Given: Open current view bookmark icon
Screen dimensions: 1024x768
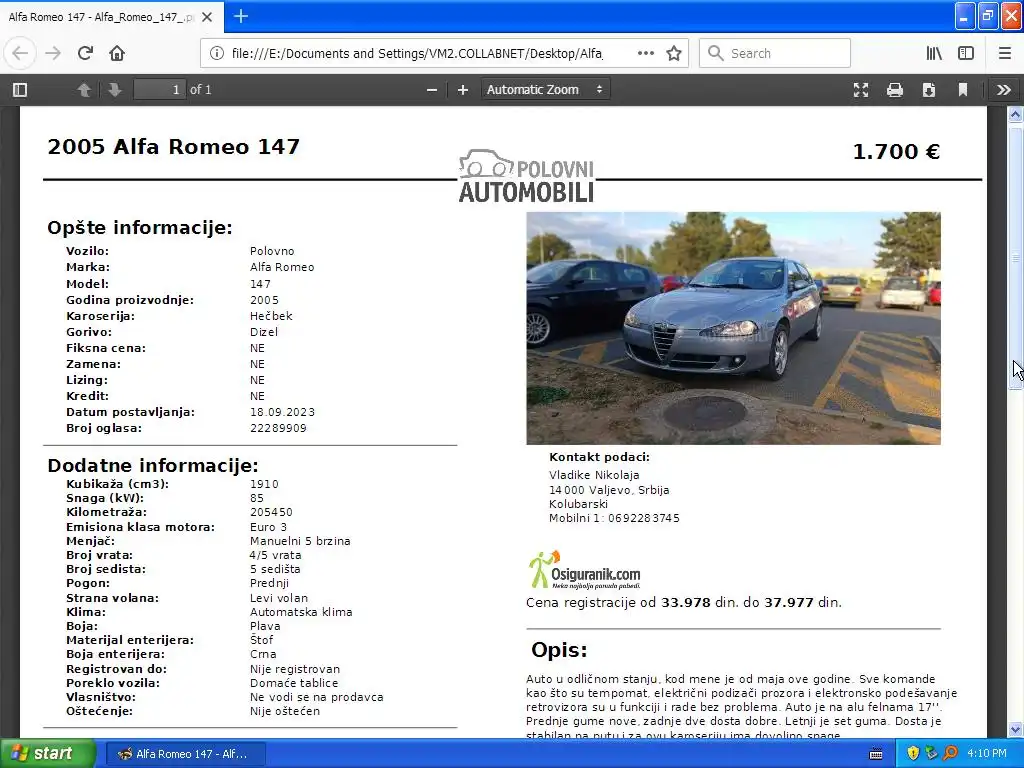Looking at the screenshot, I should tap(963, 89).
